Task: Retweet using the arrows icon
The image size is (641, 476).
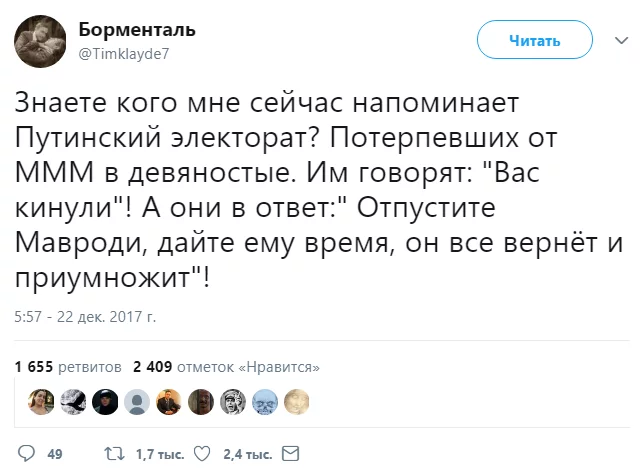Action: click(112, 453)
